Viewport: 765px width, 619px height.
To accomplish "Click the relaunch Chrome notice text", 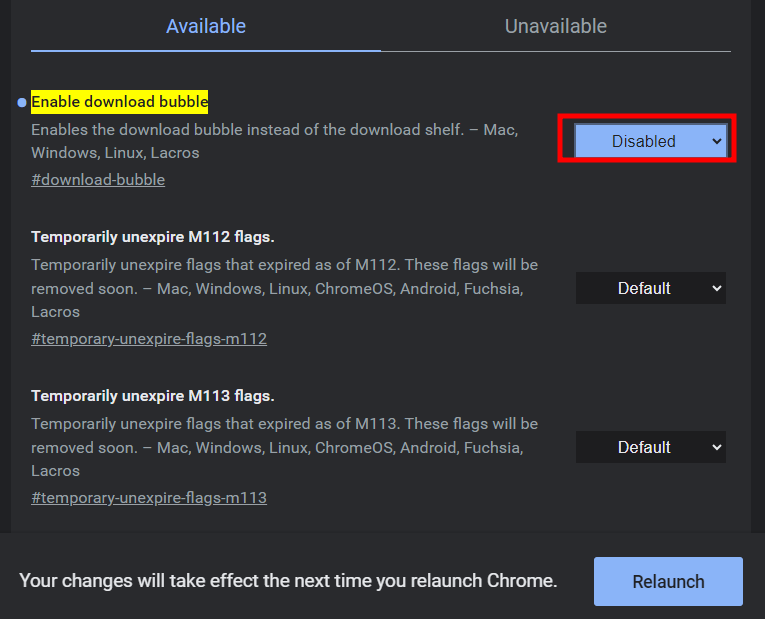I will [x=288, y=581].
